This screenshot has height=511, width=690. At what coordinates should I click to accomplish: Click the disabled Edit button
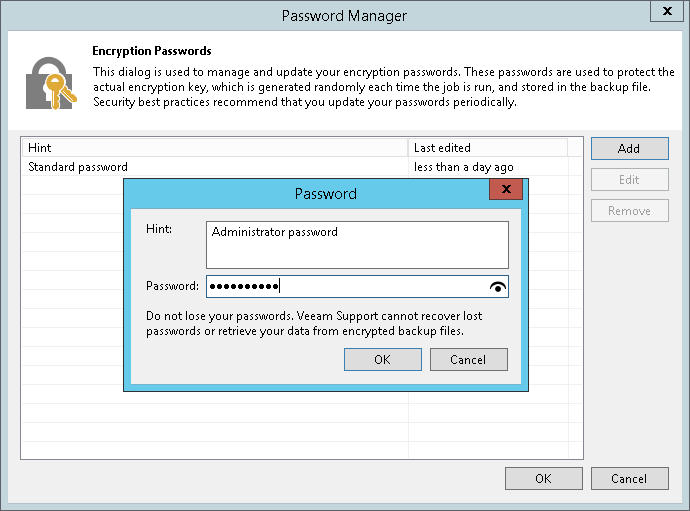click(629, 180)
